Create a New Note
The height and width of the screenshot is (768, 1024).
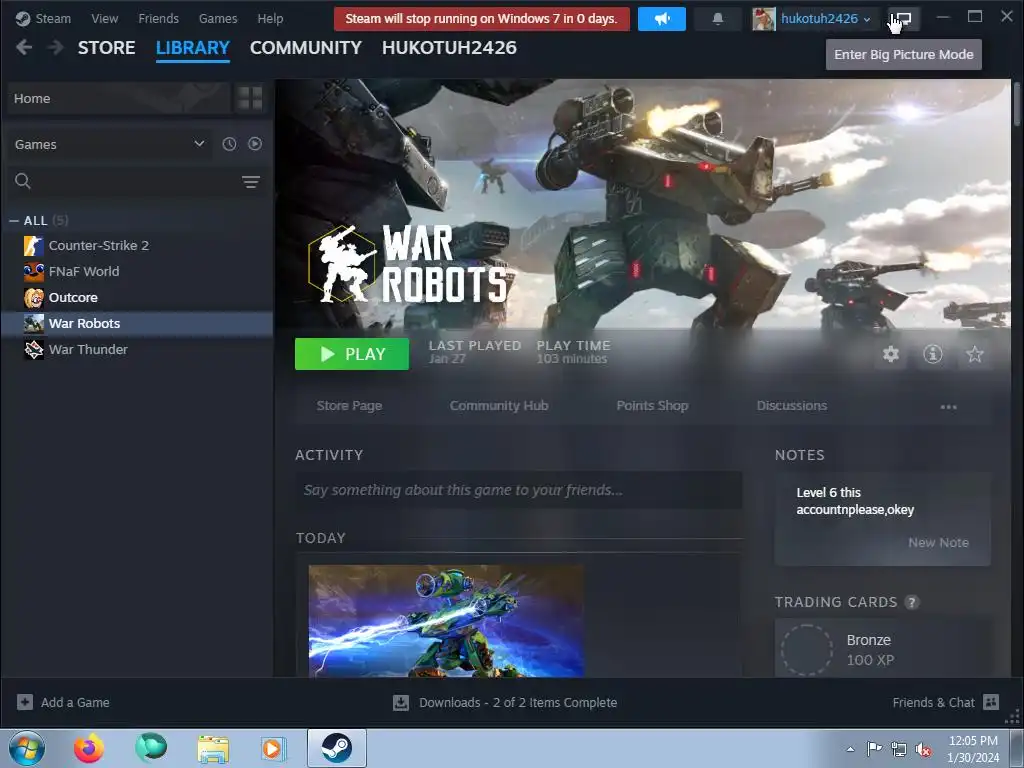pos(938,543)
